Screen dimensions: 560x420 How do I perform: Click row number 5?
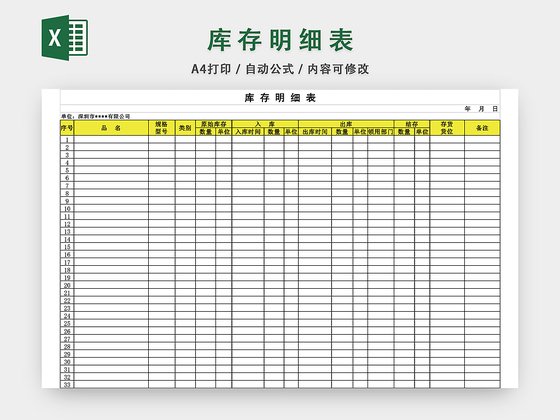click(x=67, y=170)
